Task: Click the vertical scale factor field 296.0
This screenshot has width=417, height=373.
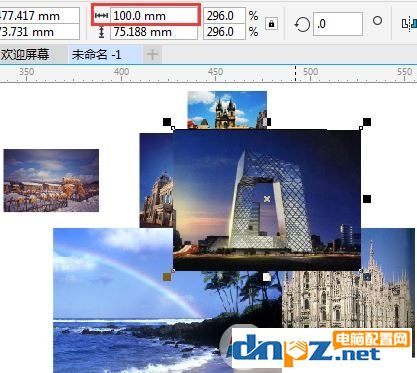Action: (224, 32)
